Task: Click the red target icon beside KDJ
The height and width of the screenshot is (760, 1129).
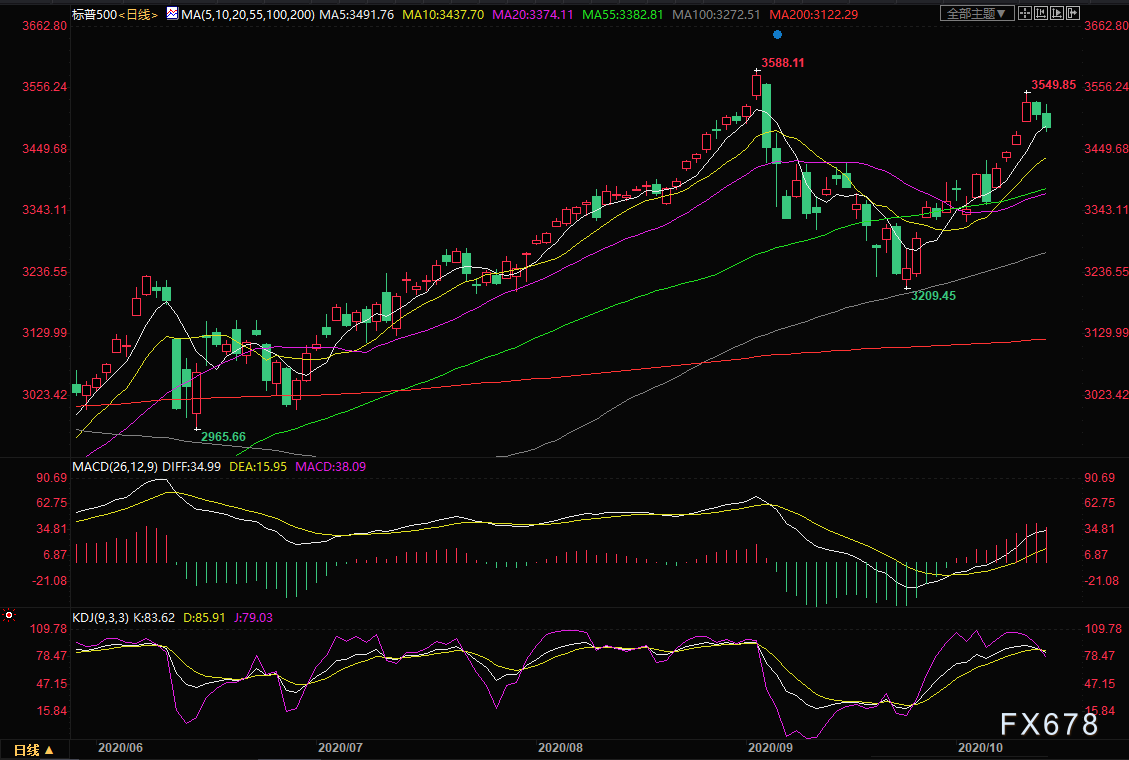Action: click(9, 615)
